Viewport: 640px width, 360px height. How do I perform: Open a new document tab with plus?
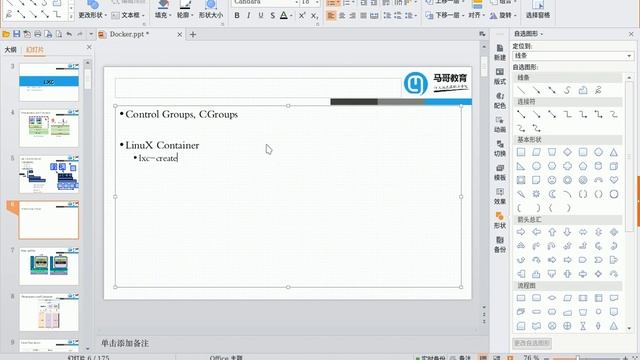[193, 35]
